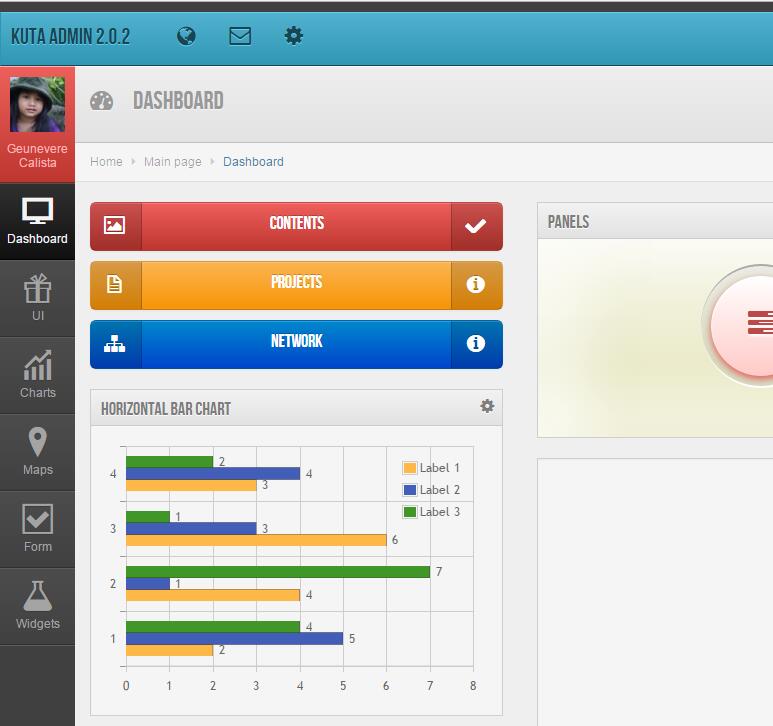Click the Main page breadcrumb link

172,162
